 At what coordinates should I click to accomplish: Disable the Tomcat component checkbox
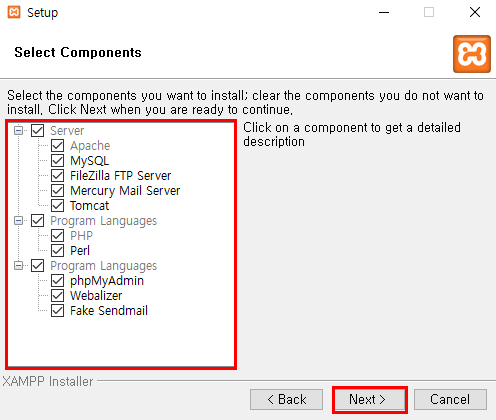pos(57,205)
